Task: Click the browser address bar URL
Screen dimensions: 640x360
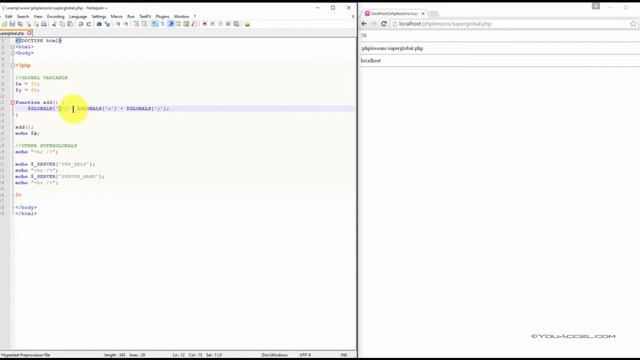Action: (445, 24)
